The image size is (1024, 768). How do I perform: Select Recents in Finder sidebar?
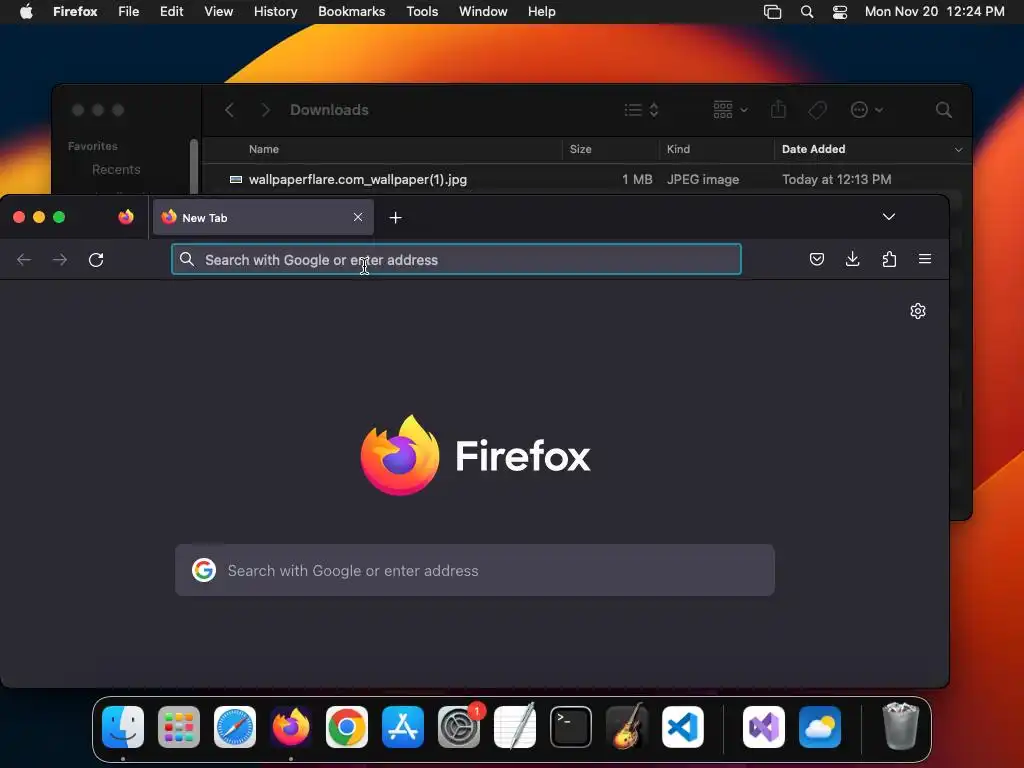116,169
